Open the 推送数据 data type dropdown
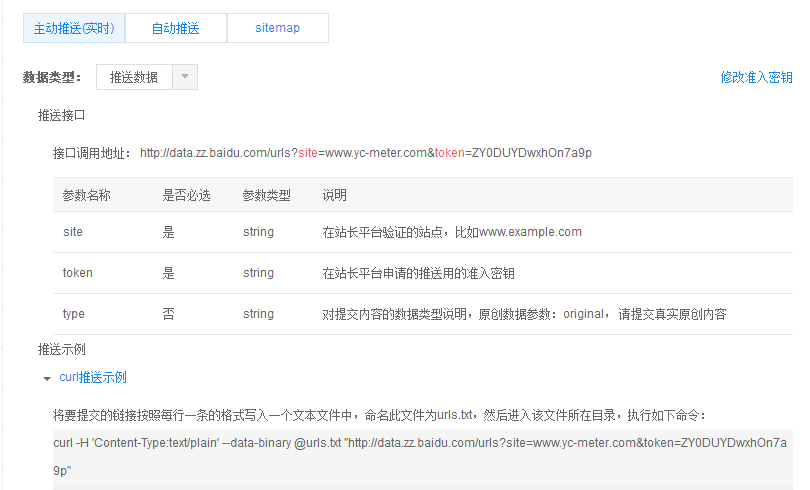 [x=147, y=77]
